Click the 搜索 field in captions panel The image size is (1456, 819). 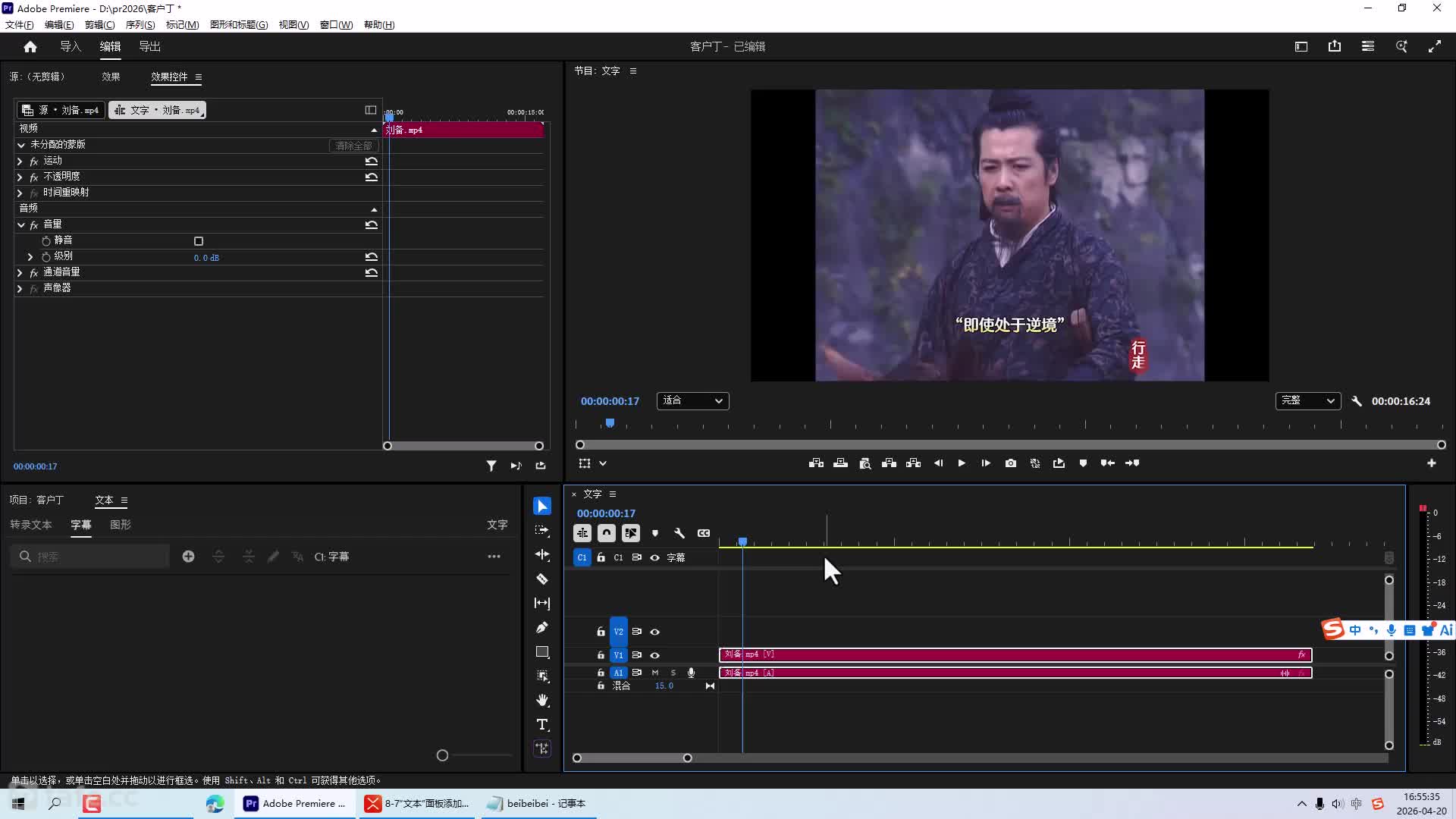coord(89,557)
